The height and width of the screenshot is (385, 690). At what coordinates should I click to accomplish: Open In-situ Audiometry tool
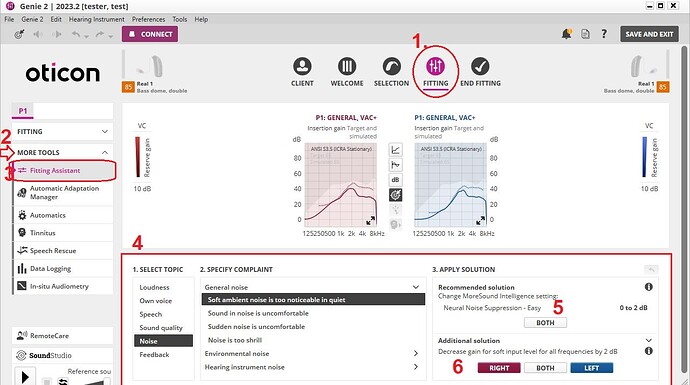tap(63, 286)
